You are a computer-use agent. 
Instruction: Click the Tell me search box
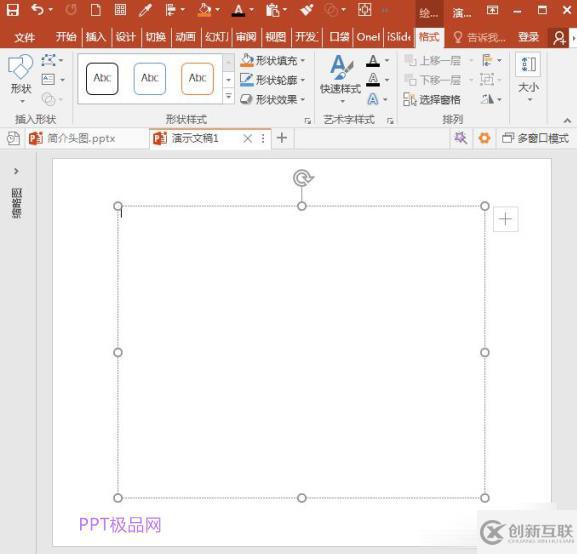coord(480,37)
